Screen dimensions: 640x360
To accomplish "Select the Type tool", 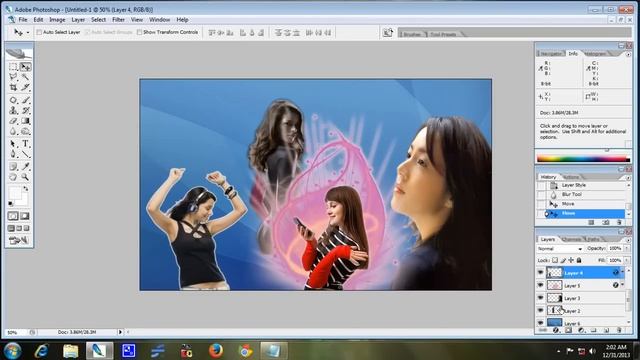I will tap(25, 144).
